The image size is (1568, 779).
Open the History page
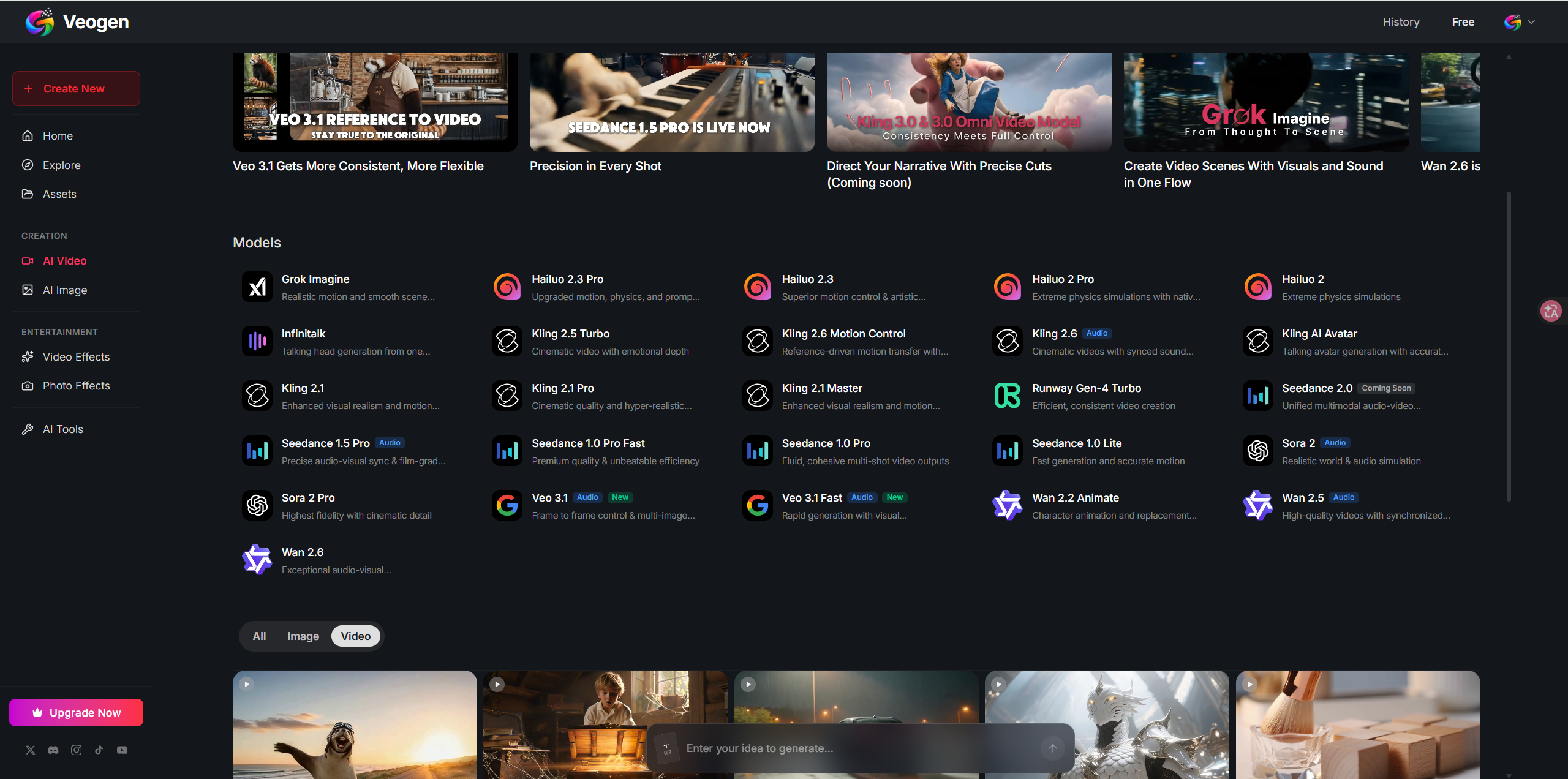(1401, 22)
